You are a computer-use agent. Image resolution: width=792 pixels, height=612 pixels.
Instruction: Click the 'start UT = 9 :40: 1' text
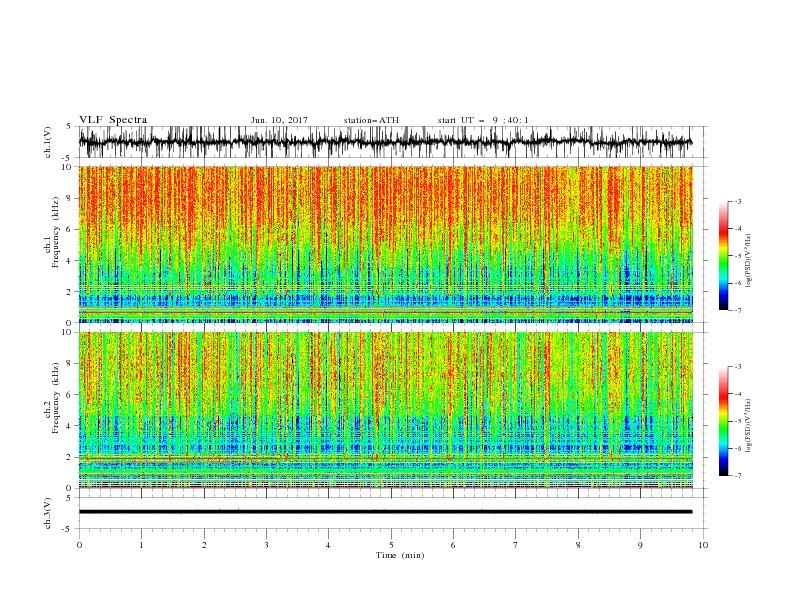[x=483, y=120]
